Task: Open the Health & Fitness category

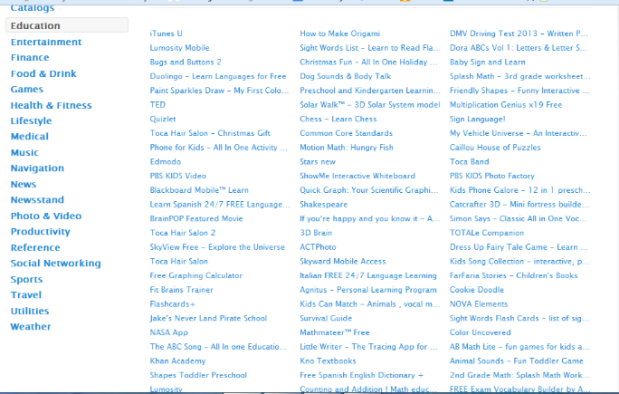Action: (x=51, y=105)
